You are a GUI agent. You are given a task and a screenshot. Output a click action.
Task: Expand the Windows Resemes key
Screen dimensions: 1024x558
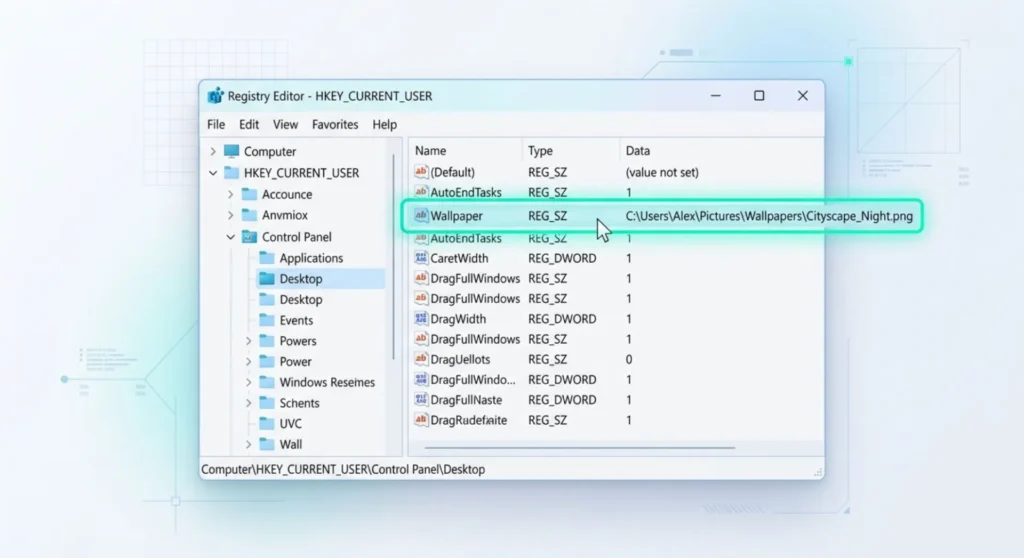[248, 382]
